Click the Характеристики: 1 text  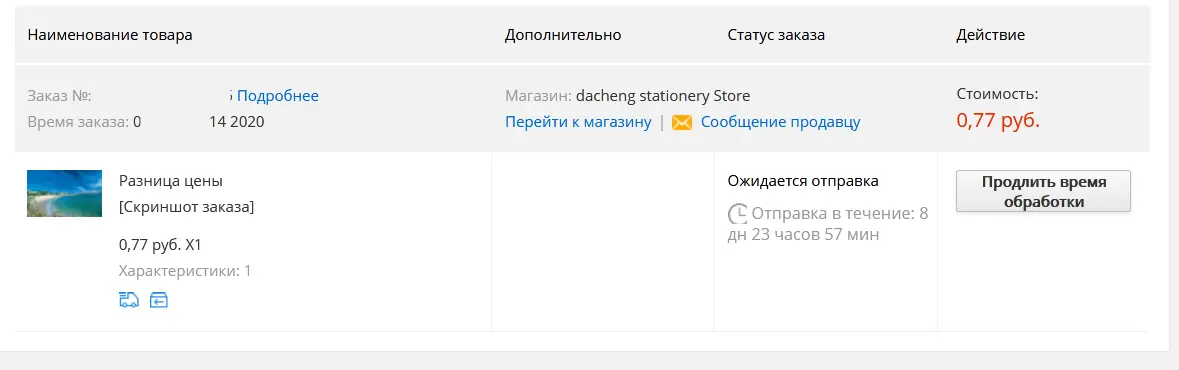(x=185, y=271)
